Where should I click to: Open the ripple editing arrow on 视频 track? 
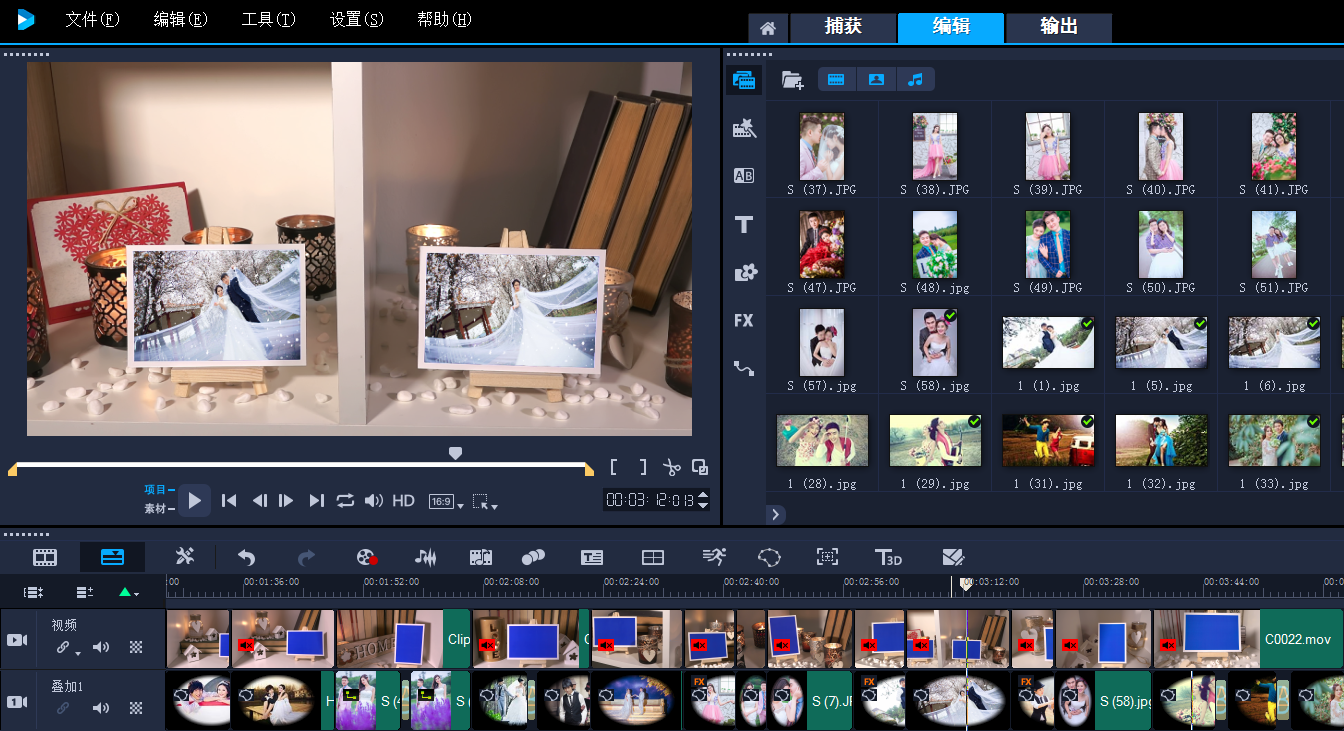[x=78, y=652]
